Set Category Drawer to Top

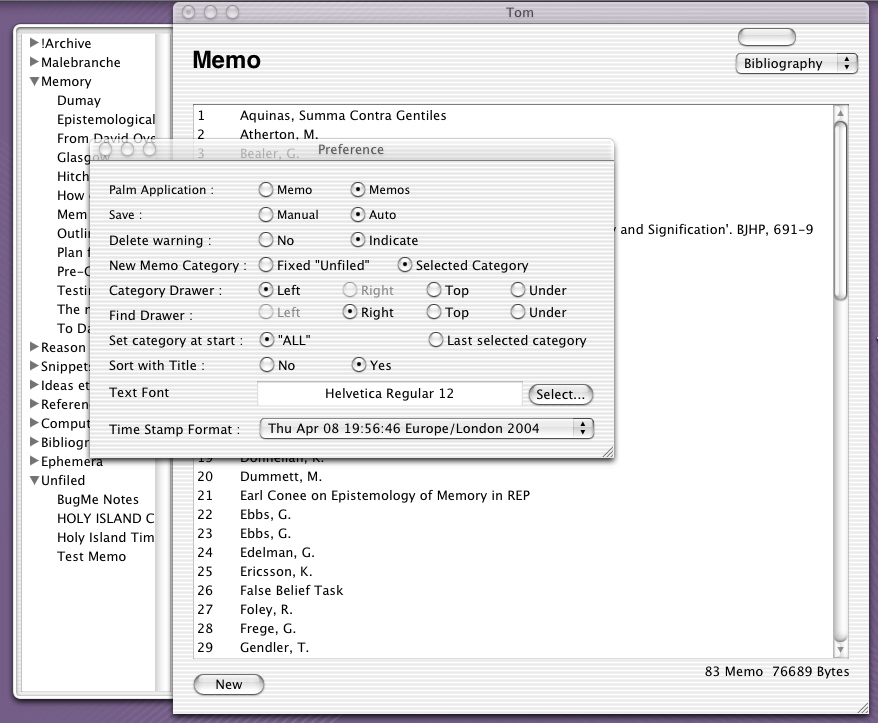tap(434, 290)
